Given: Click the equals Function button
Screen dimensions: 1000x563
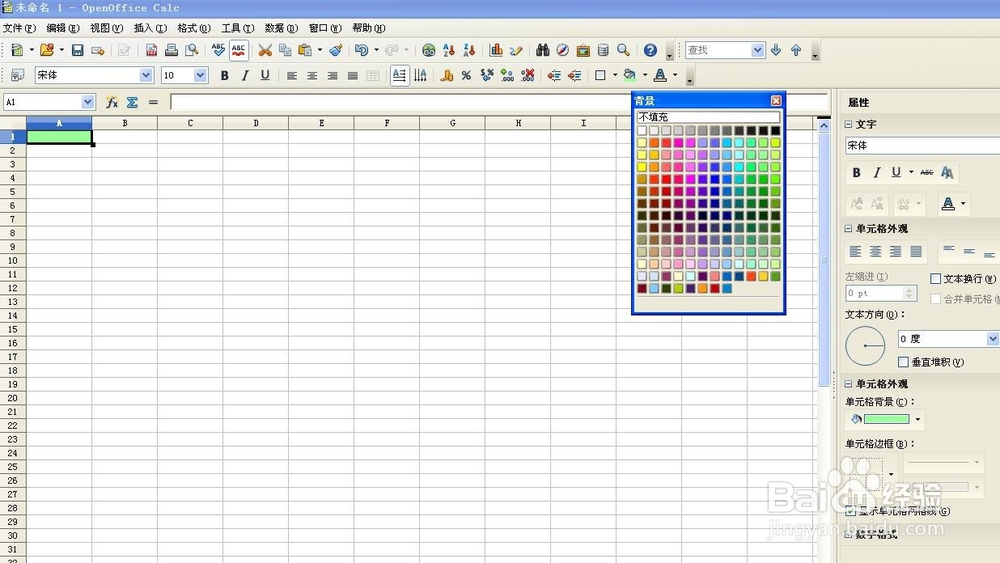Looking at the screenshot, I should pos(153,102).
